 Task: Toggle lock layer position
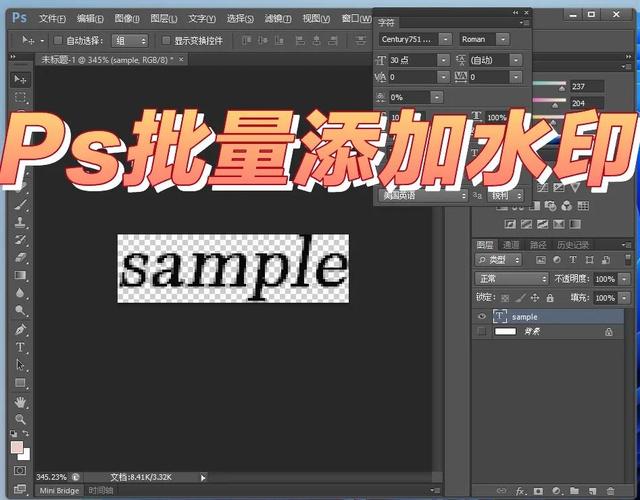(x=535, y=298)
